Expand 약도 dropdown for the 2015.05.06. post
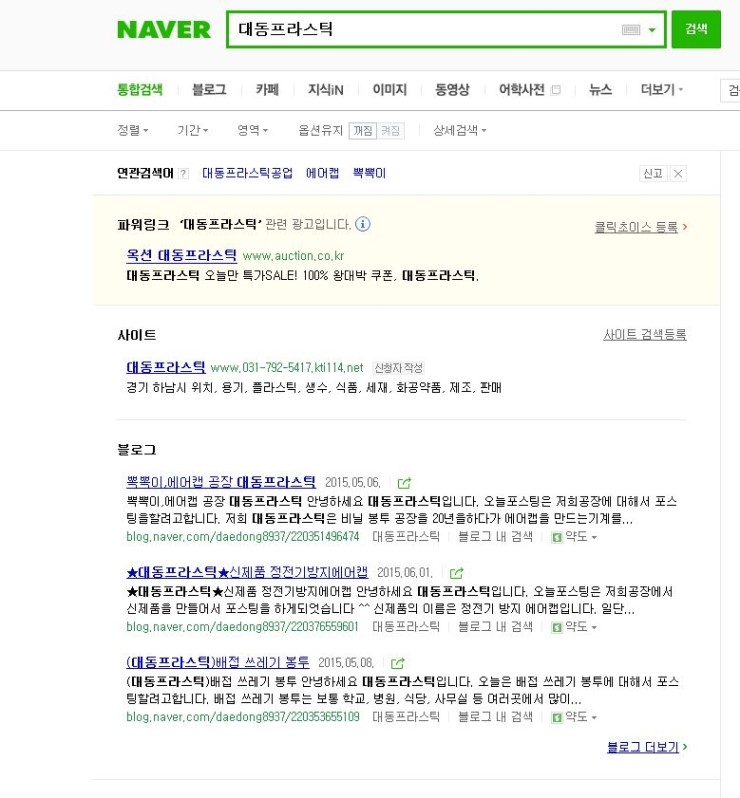740x798 pixels. (580, 536)
